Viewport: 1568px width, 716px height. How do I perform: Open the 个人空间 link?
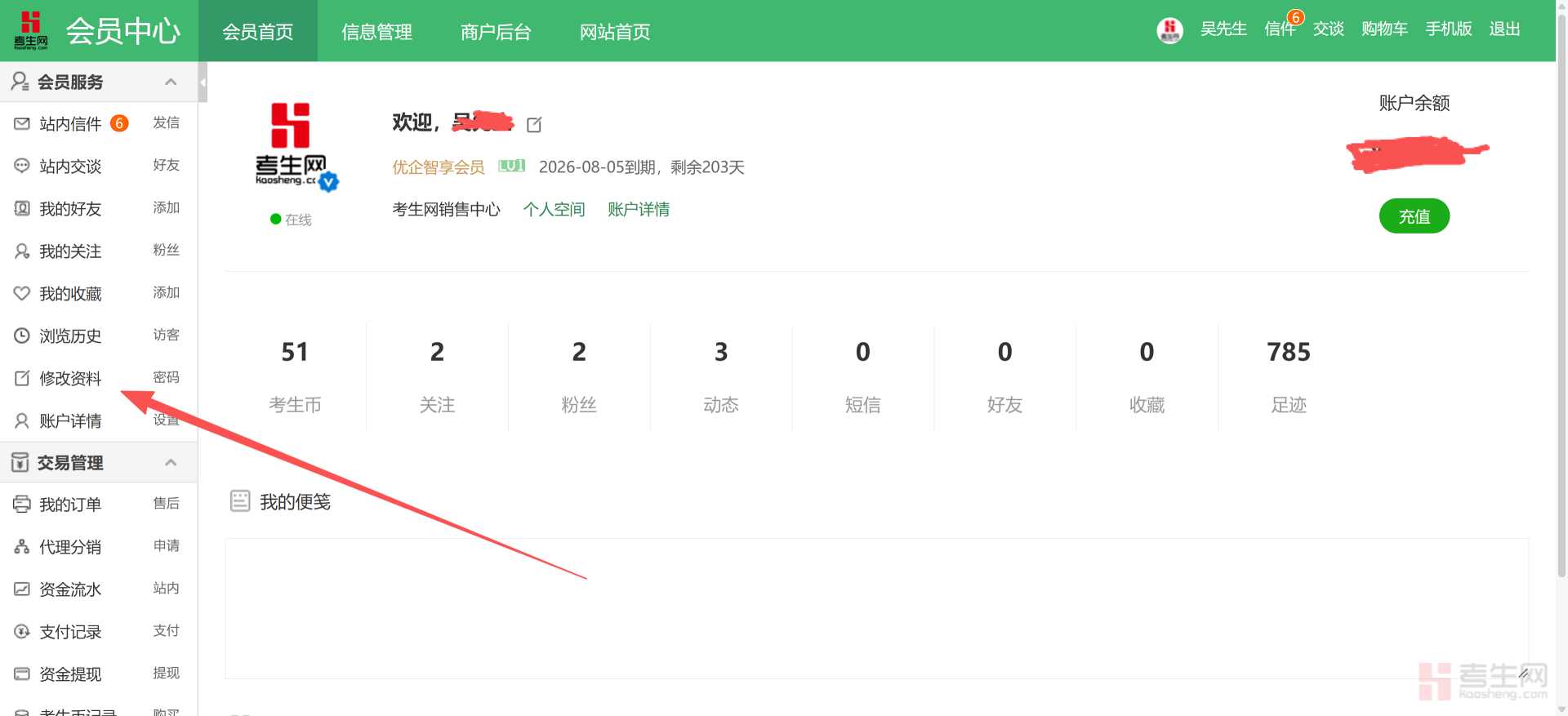[554, 210]
